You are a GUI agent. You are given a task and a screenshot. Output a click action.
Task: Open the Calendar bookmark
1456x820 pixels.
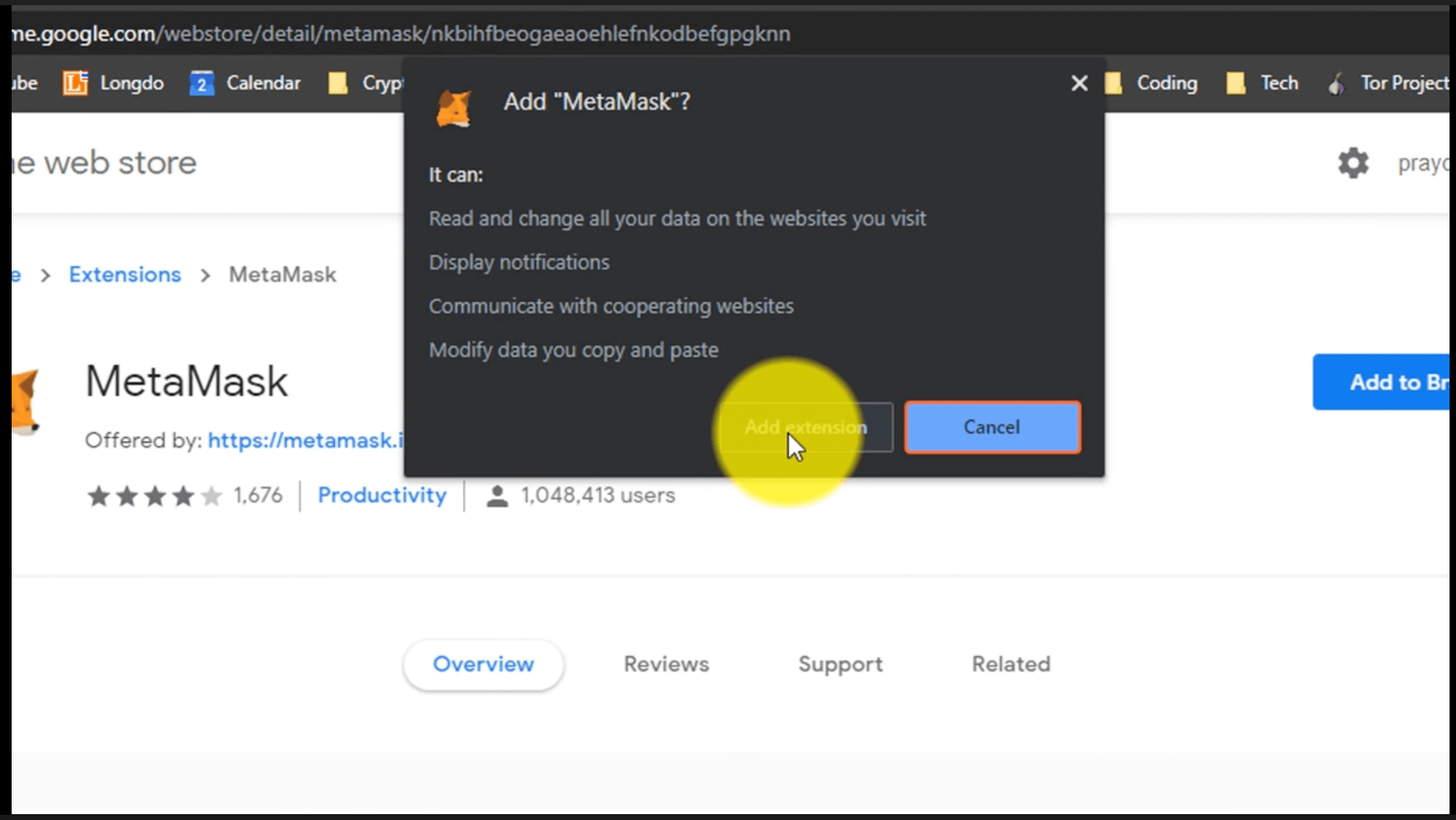pyautogui.click(x=245, y=83)
